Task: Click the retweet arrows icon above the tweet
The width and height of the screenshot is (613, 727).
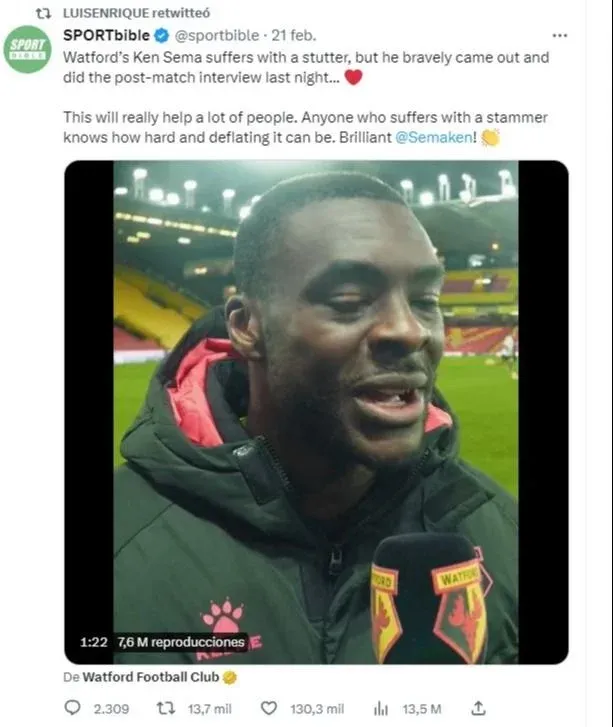Action: (43, 13)
